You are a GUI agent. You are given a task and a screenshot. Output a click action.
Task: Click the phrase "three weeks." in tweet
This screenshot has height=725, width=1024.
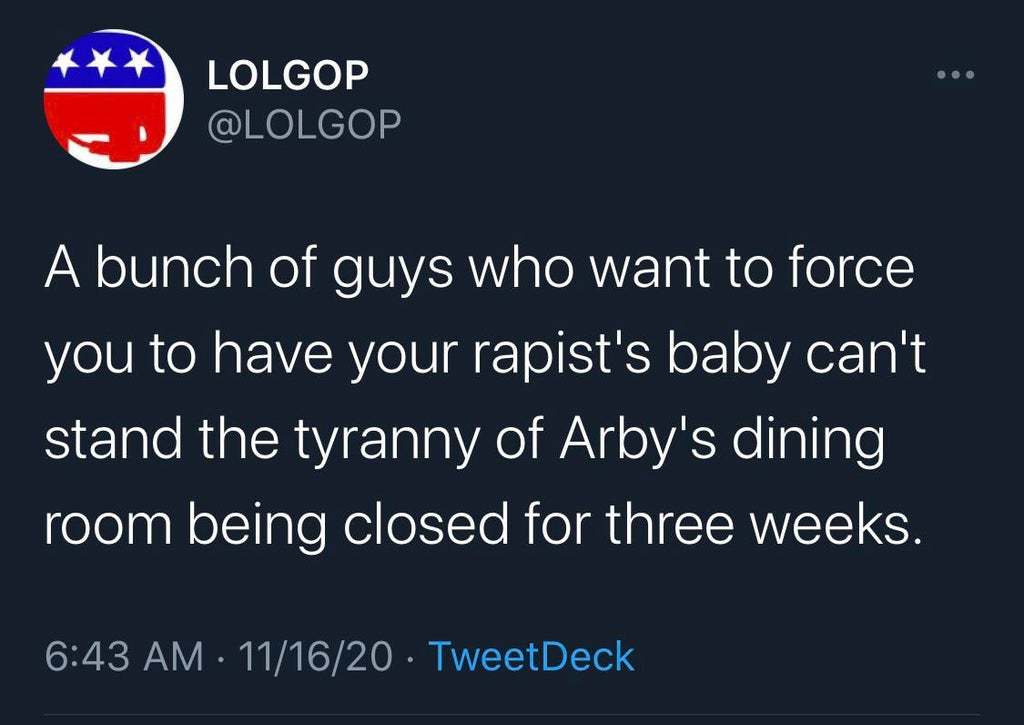(764, 524)
